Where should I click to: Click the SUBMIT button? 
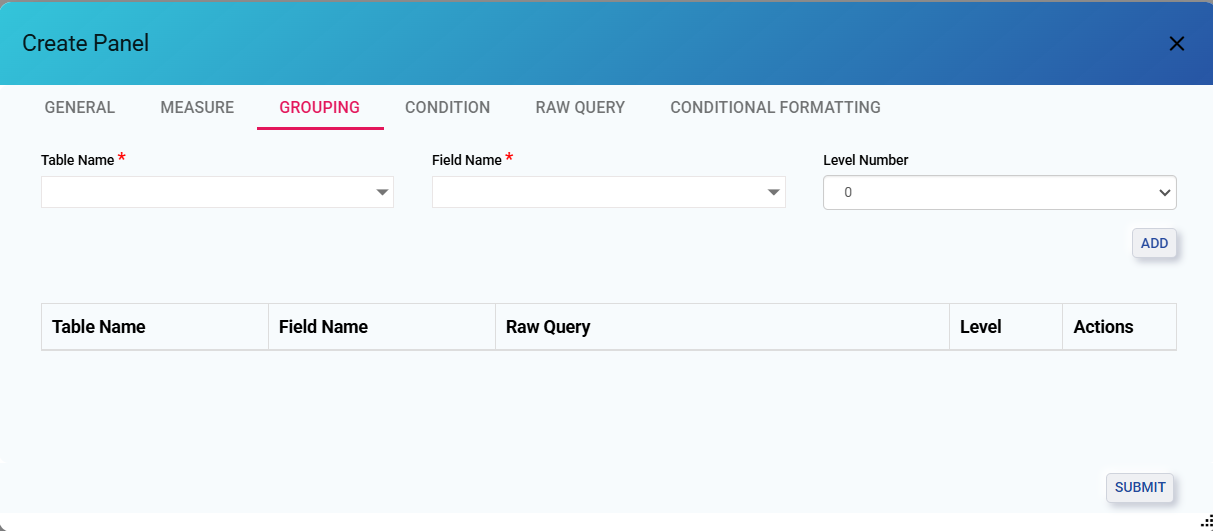coord(1140,487)
